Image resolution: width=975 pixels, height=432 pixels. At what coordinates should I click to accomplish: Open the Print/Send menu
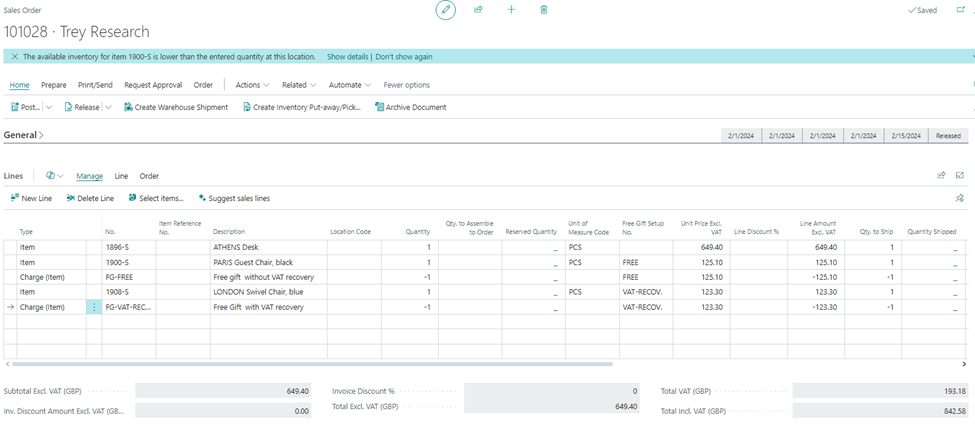(96, 85)
